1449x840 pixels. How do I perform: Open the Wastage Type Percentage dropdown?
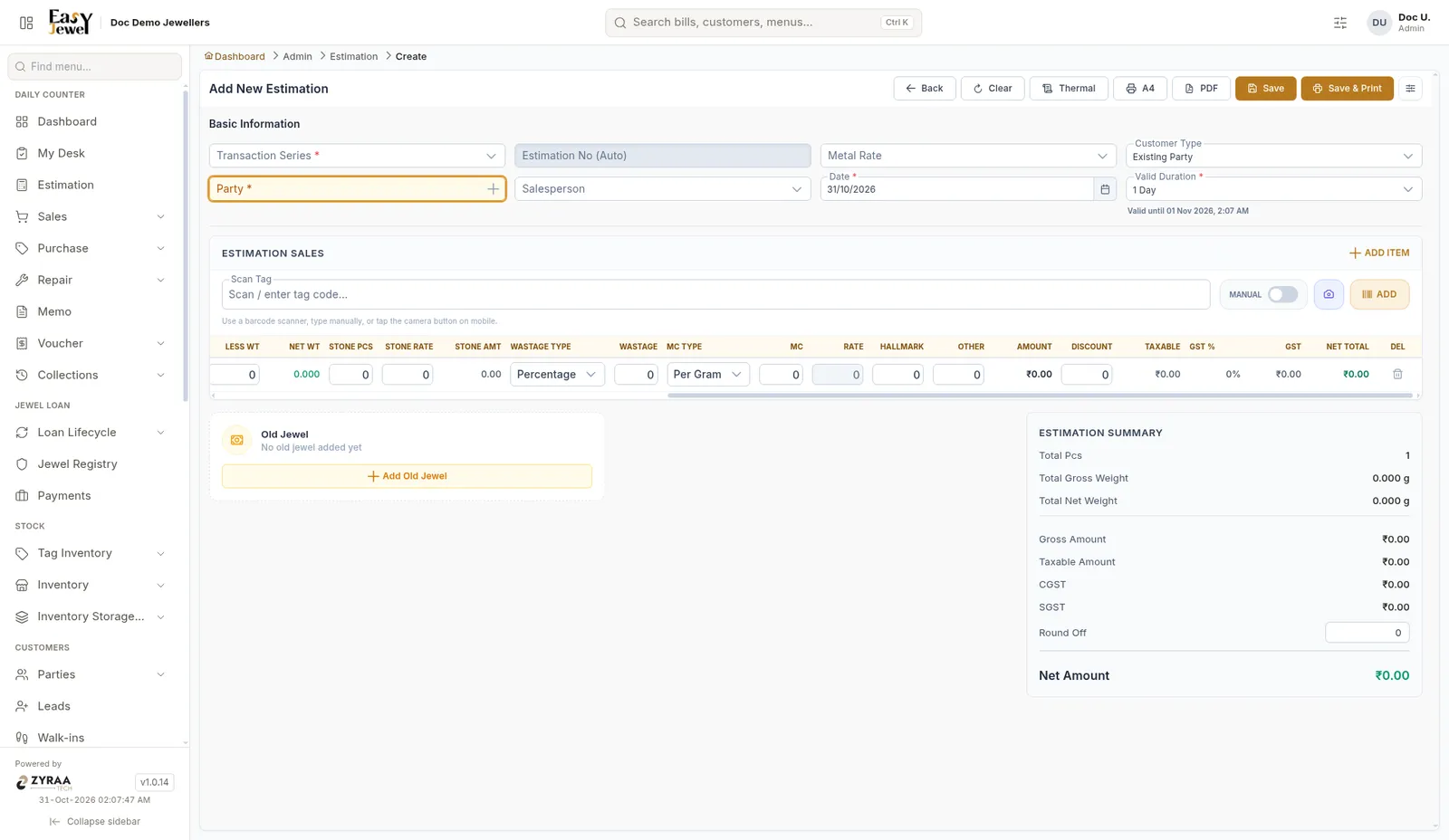point(557,374)
